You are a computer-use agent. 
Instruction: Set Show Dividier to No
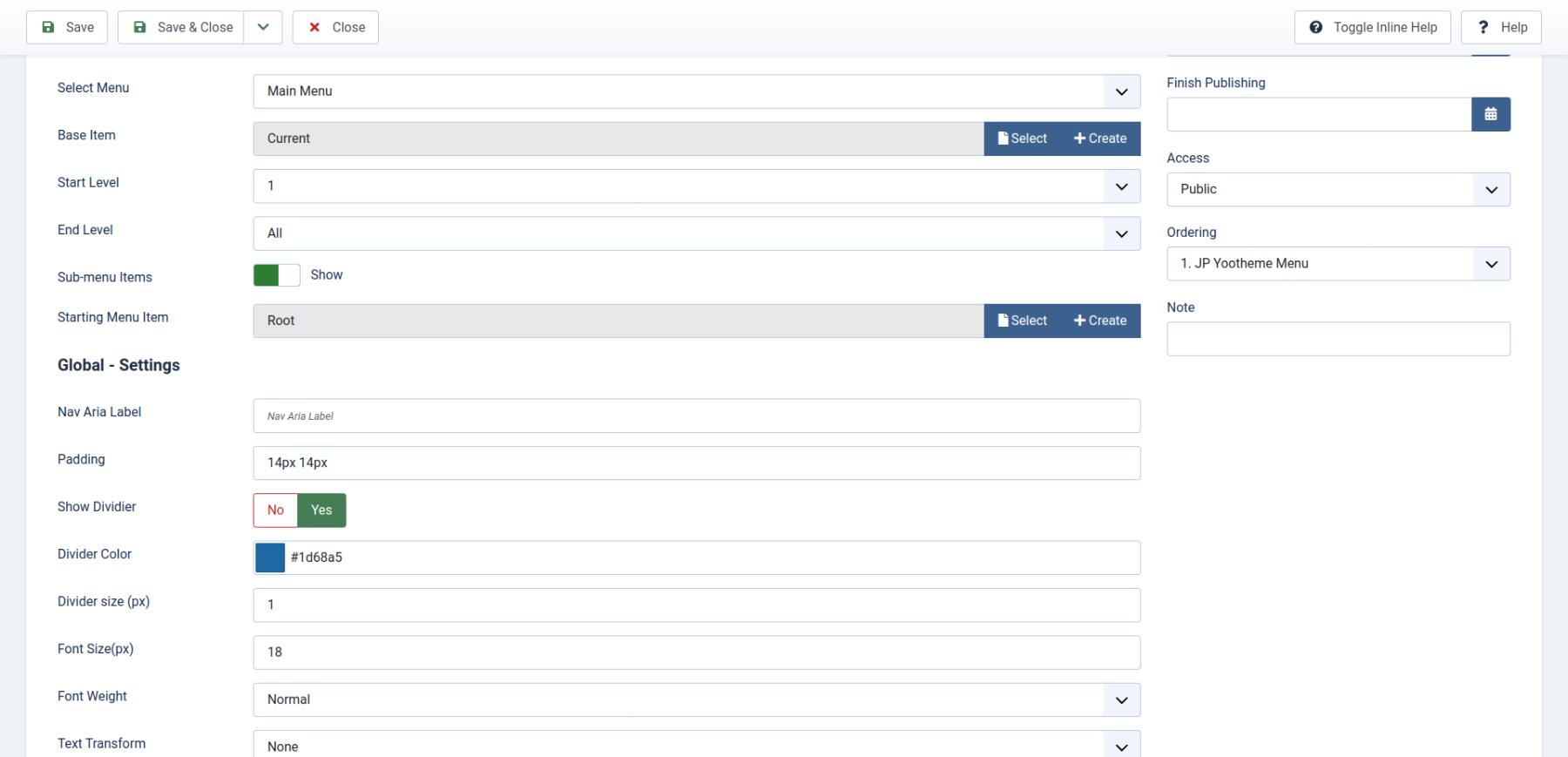275,510
